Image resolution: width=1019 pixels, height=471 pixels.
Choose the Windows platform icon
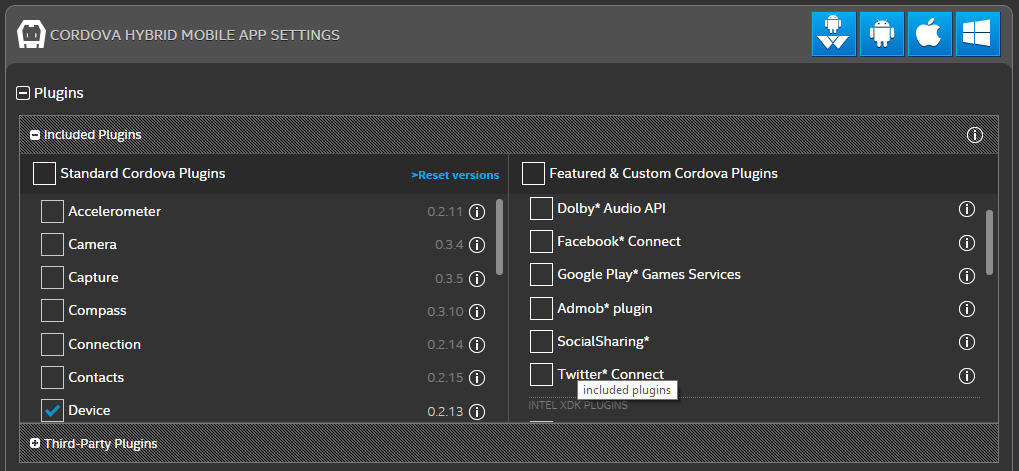977,34
